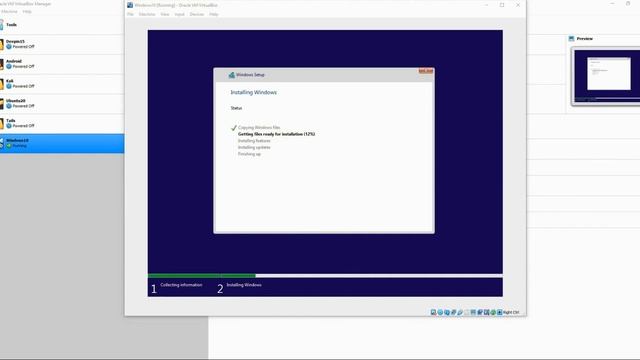Click the 'Collecting information' step 1 label

[x=181, y=285]
